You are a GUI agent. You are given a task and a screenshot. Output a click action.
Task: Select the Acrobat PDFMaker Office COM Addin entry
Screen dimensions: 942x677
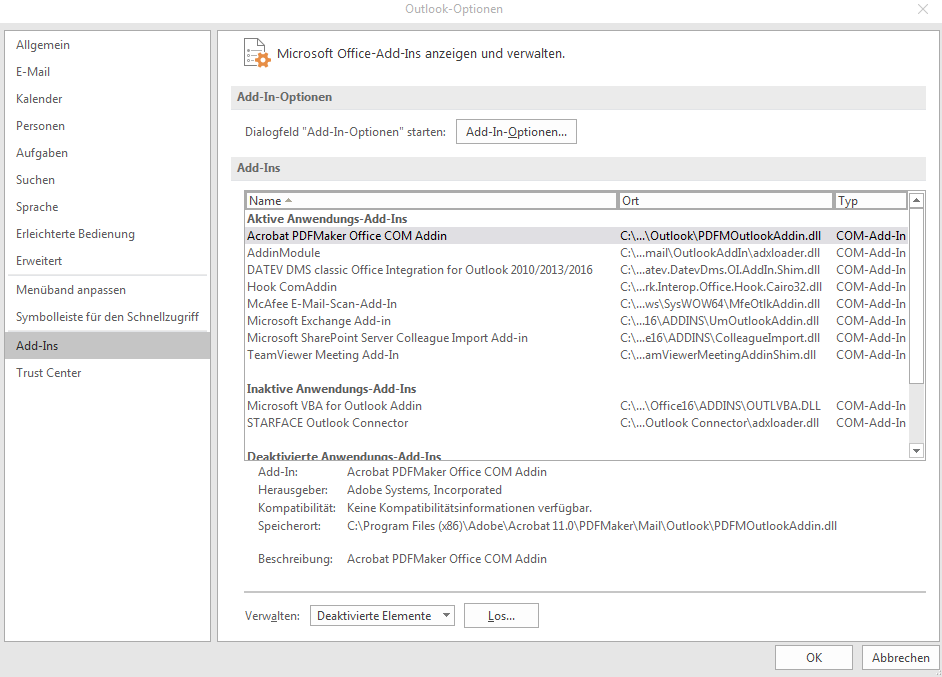(345, 236)
